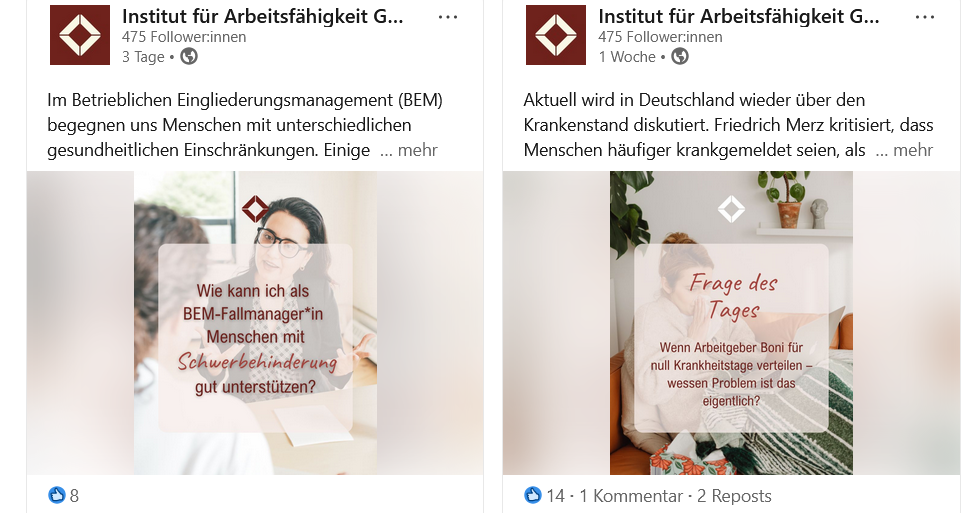Expand Krankenstand post text with mehr

pyautogui.click(x=904, y=150)
